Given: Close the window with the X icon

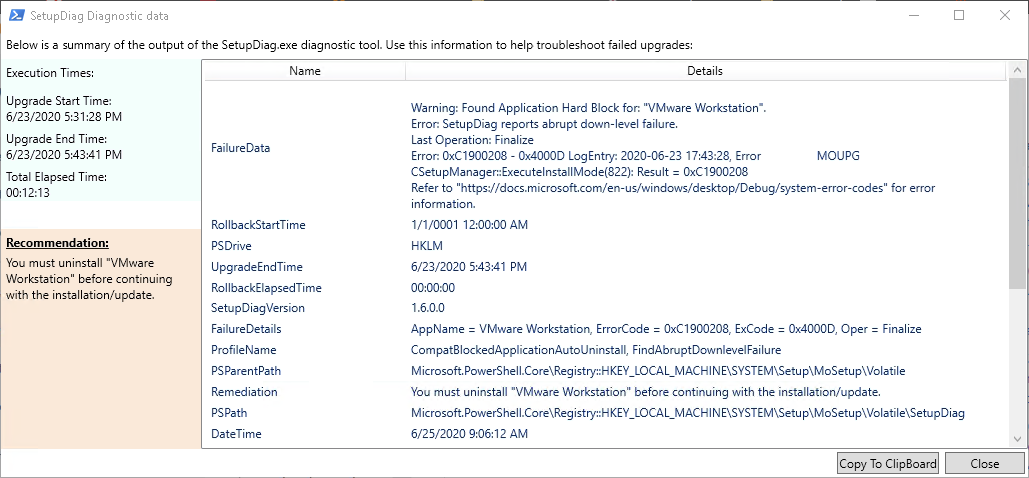Looking at the screenshot, I should point(1004,15).
